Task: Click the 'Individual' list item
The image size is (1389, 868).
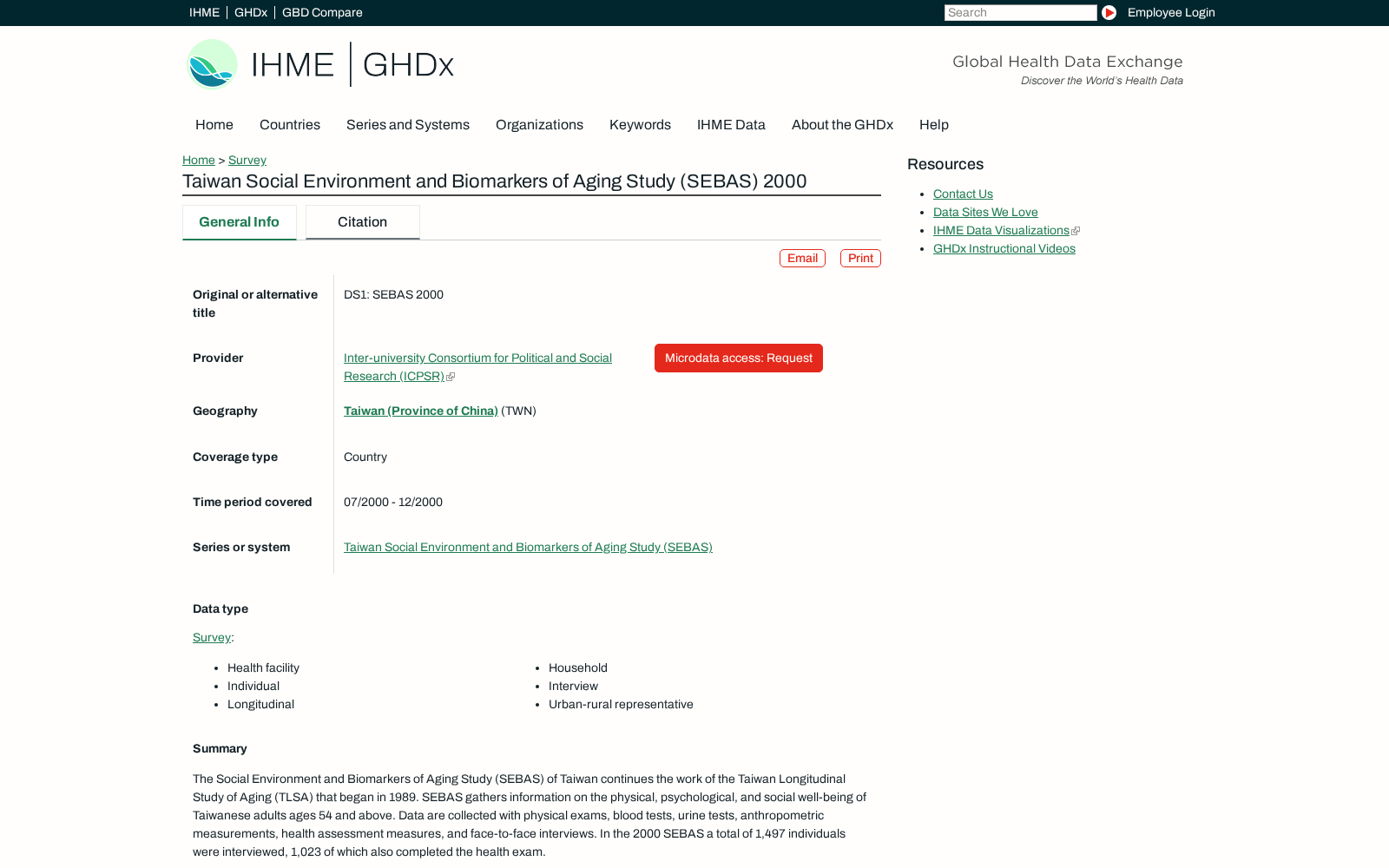Action: click(253, 687)
